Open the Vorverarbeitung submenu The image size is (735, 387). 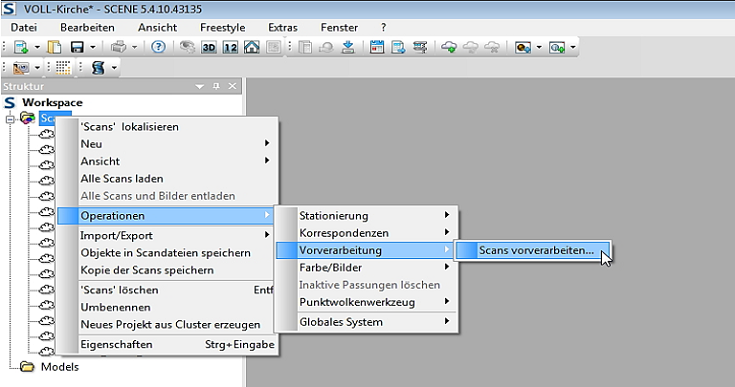366,250
